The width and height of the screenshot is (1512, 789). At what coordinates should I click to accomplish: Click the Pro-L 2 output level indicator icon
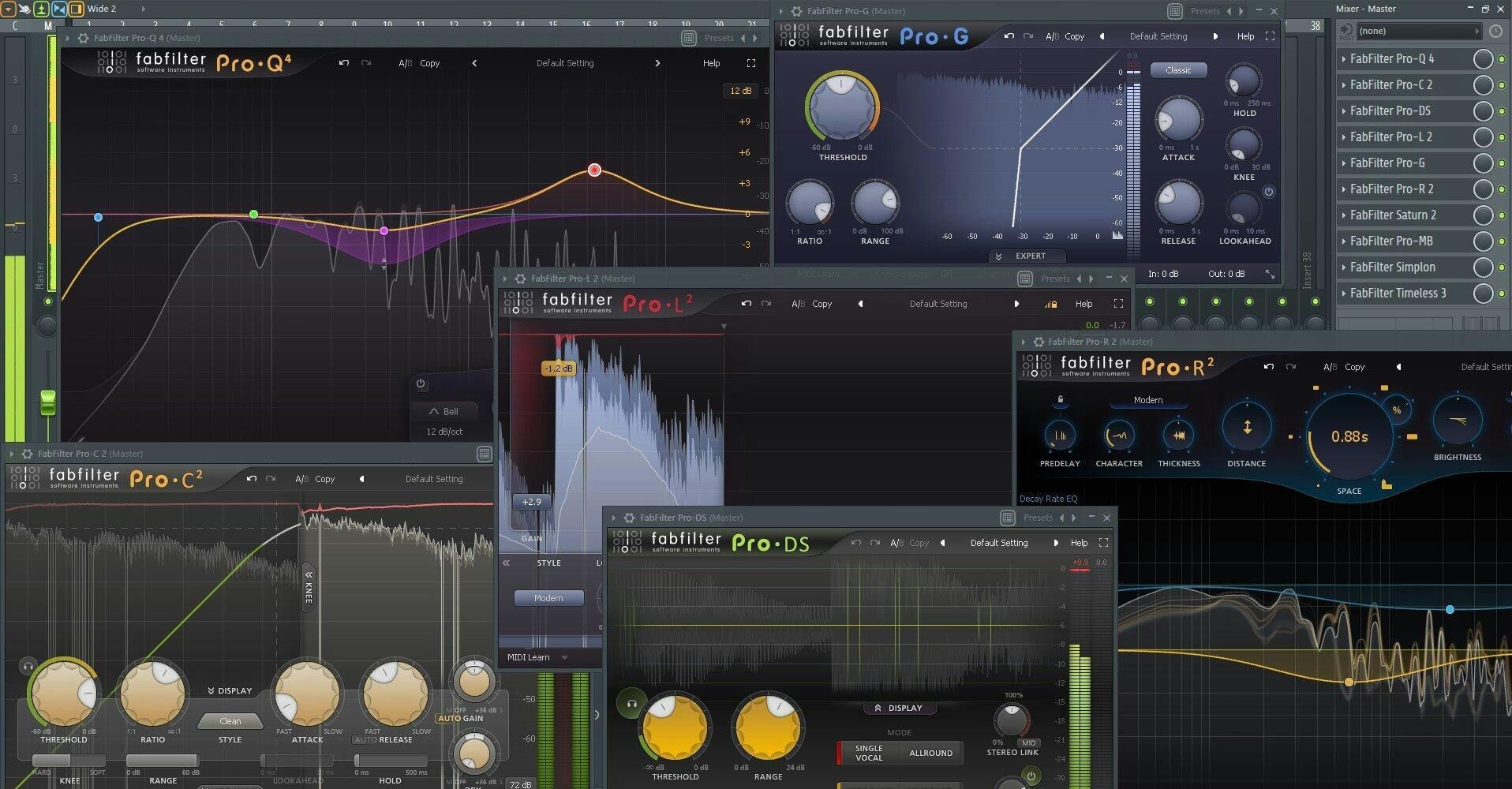coord(1050,304)
